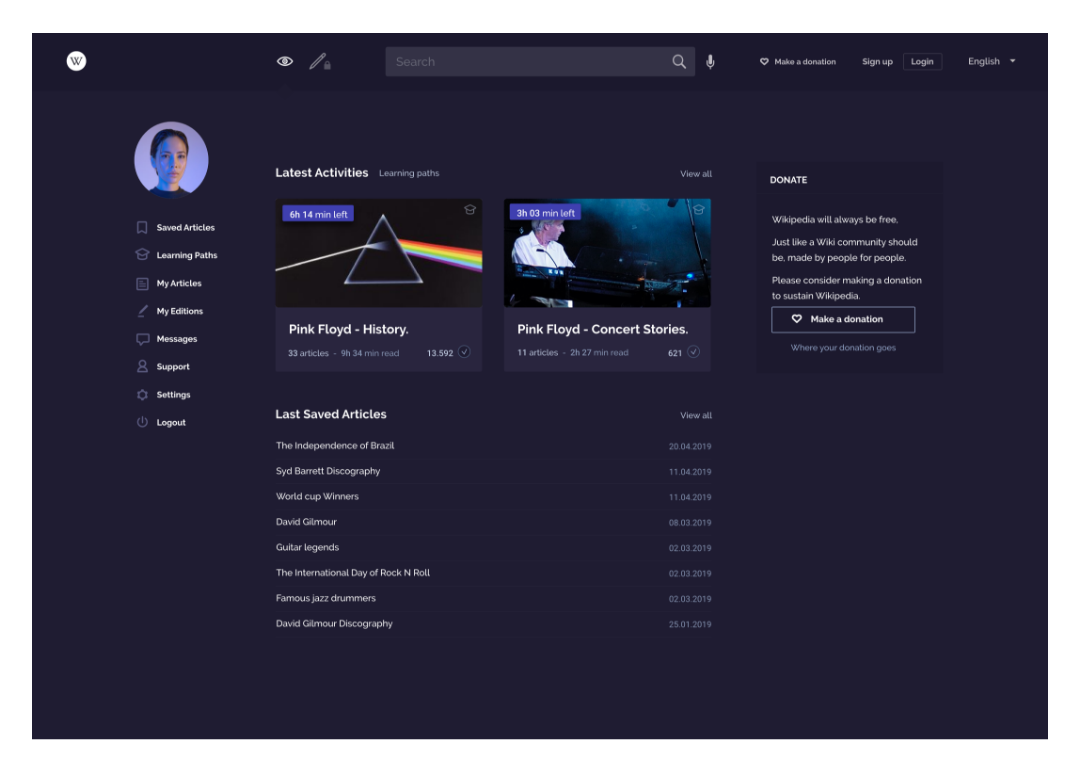
Task: Click the Saved Articles bookmark icon
Action: tap(142, 227)
